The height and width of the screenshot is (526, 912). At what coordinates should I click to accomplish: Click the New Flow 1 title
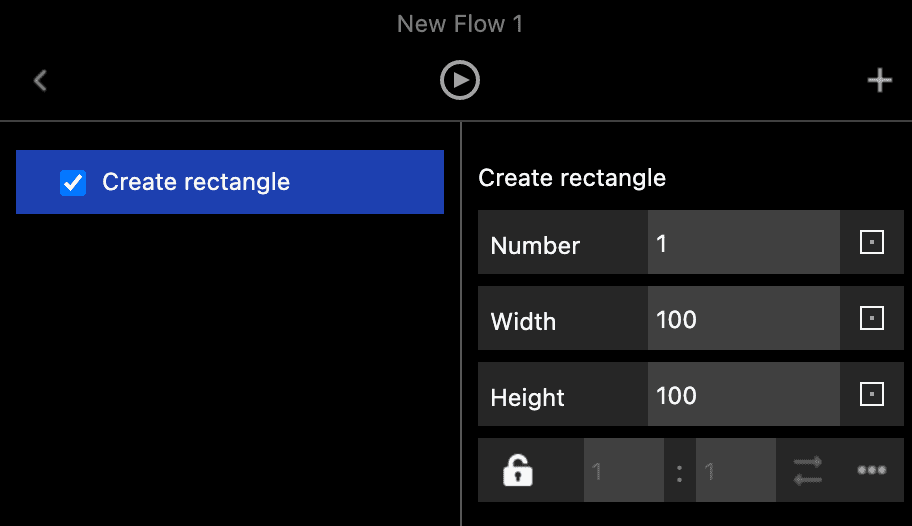coord(460,23)
